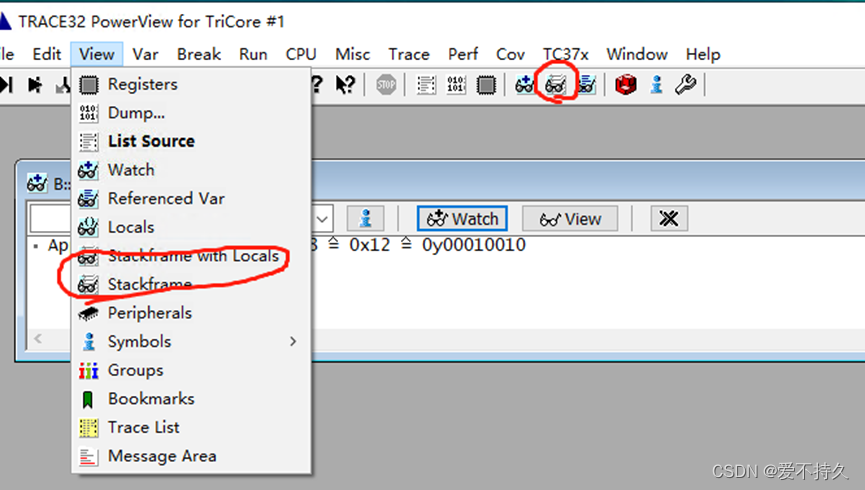Viewport: 865px width, 490px height.
Task: Click the Watch button in the watch window
Action: point(462,219)
